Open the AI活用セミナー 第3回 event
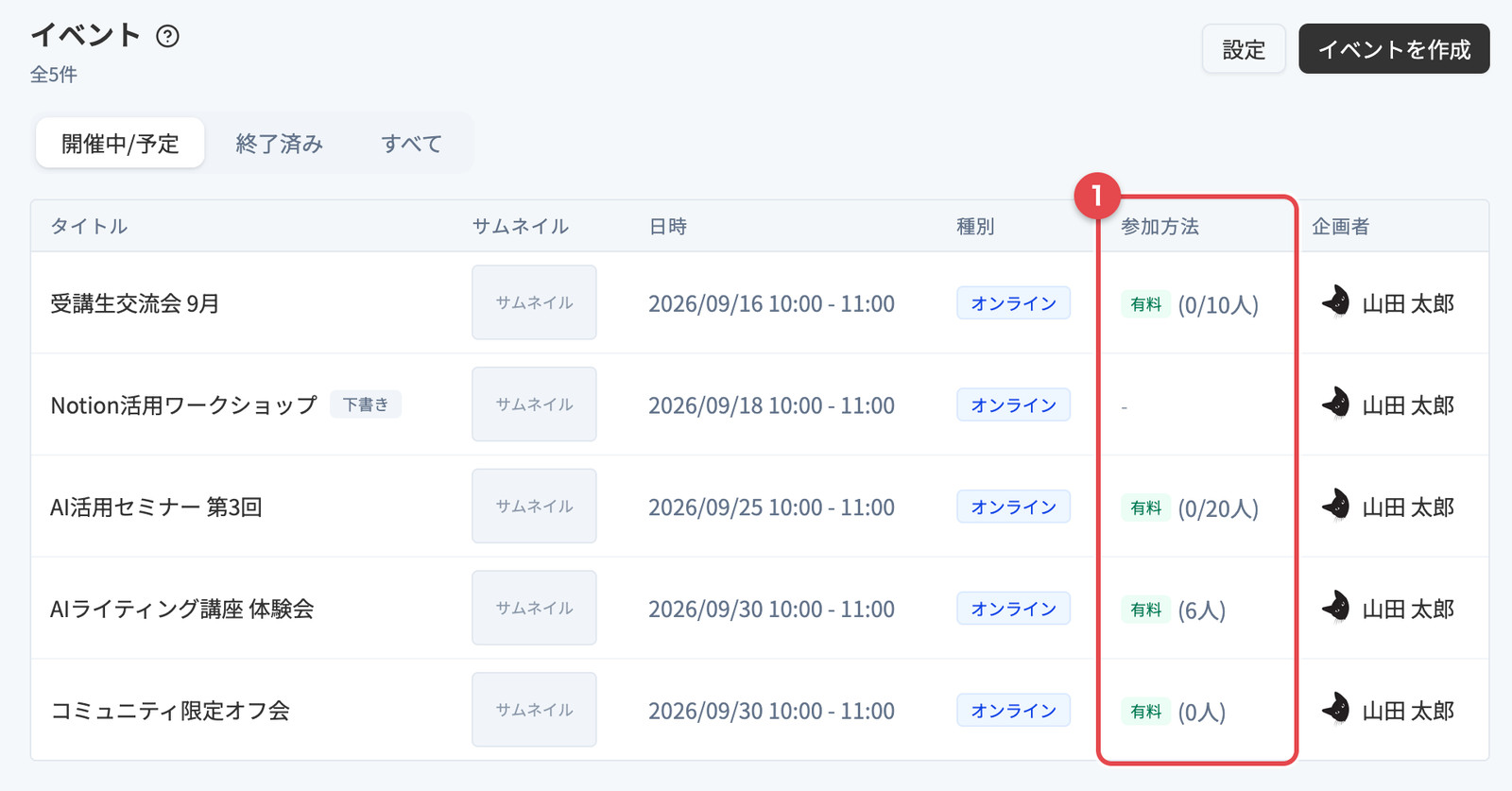1512x791 pixels. click(x=156, y=507)
